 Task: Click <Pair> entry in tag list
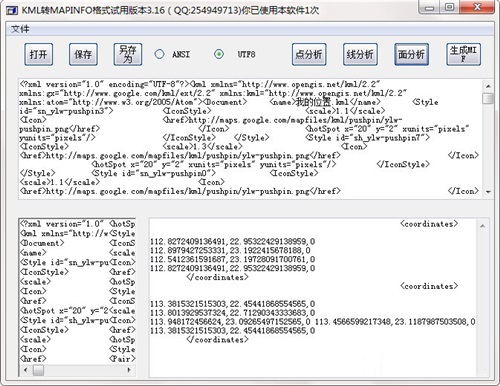point(122,359)
